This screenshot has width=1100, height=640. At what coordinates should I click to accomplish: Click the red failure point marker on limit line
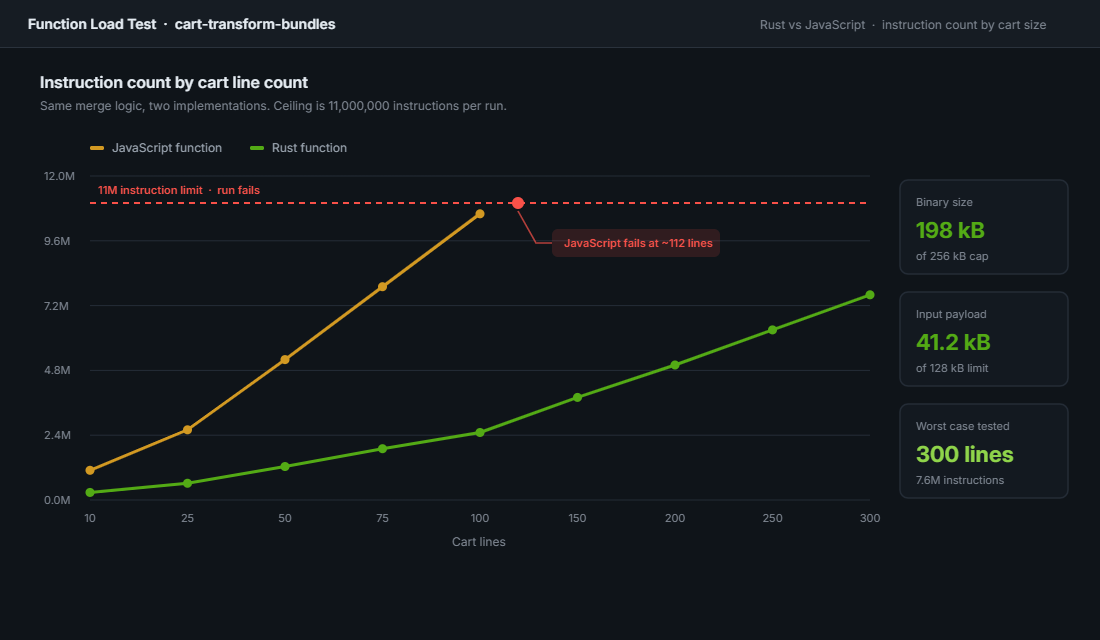point(518,203)
